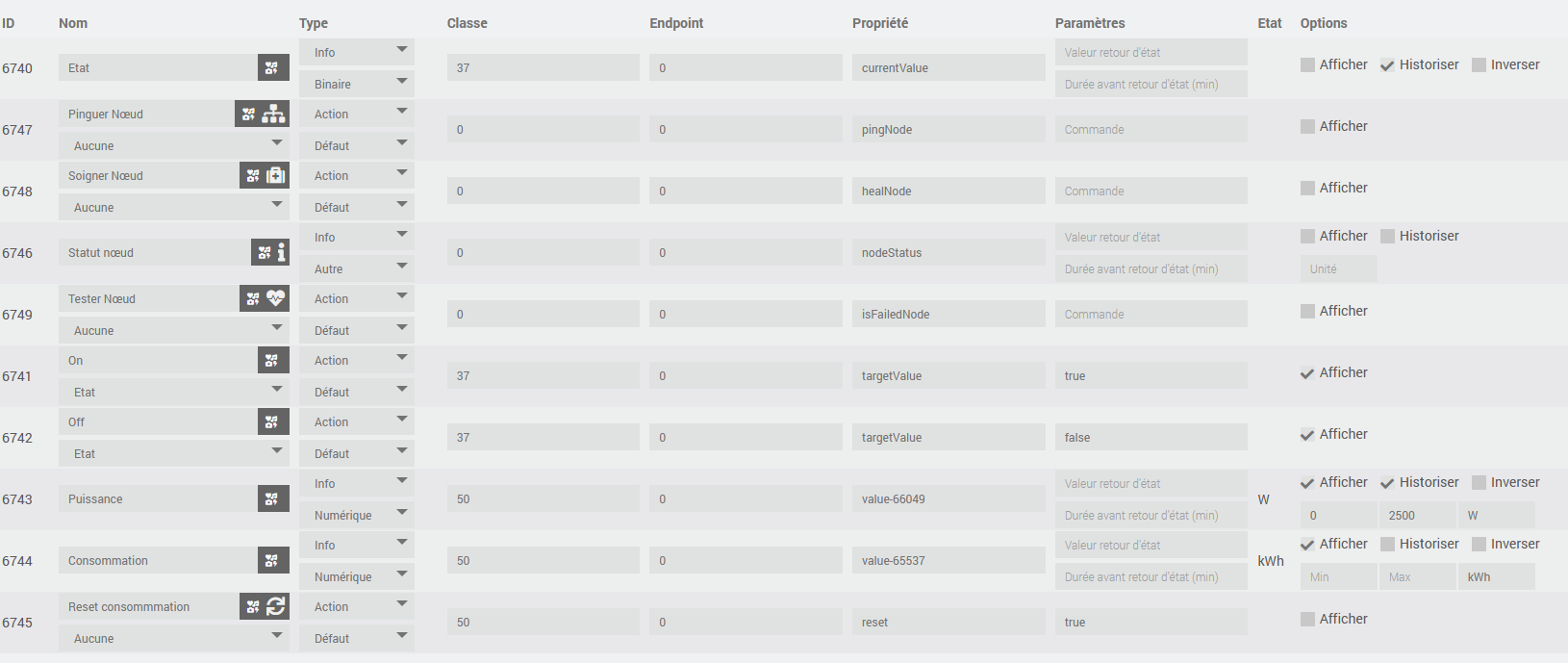Expand the Aucune dropdown under Soigner Nœud
This screenshot has width=1568, height=663.
coord(174,208)
